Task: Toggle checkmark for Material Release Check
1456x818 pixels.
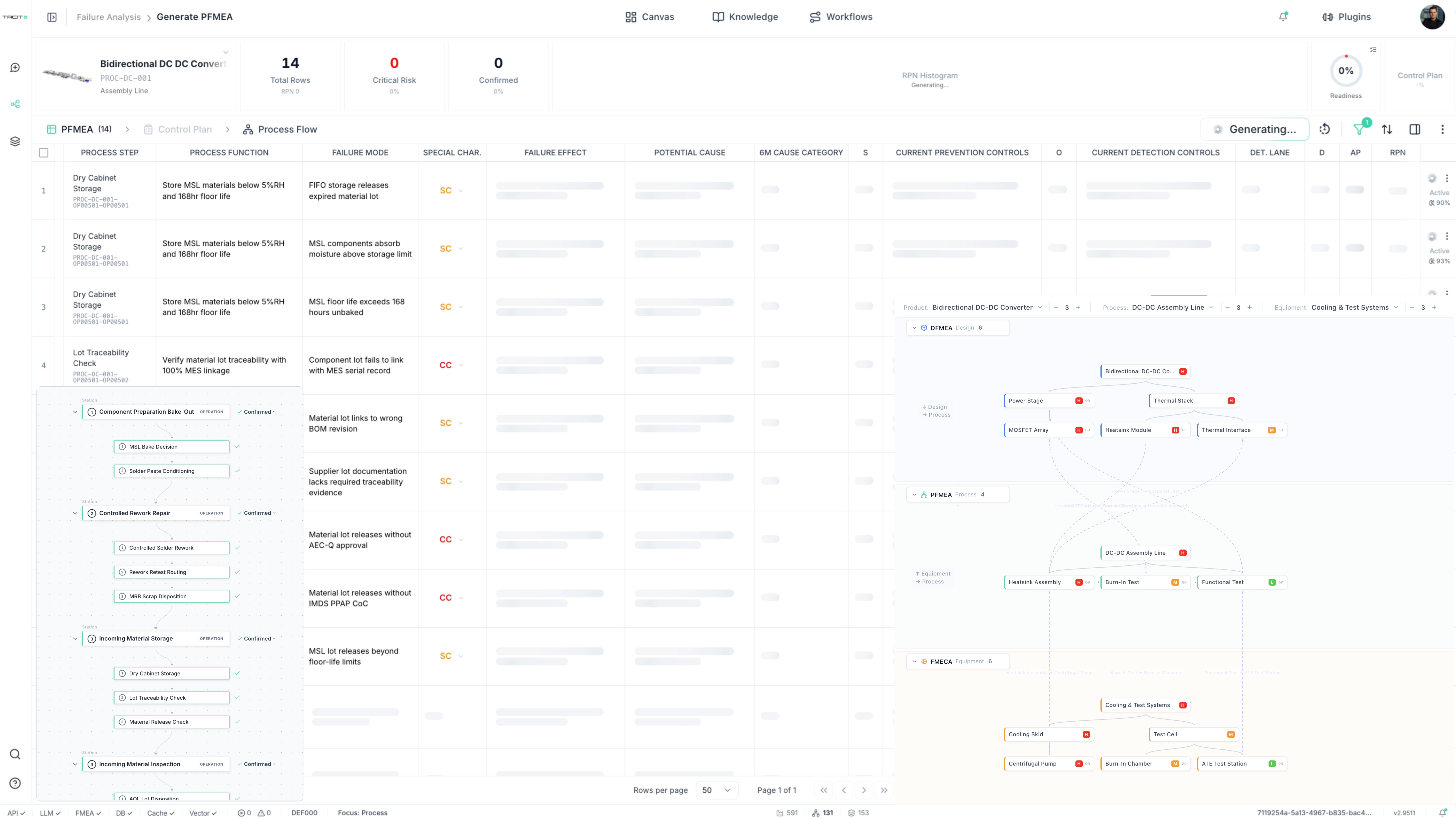Action: (237, 722)
